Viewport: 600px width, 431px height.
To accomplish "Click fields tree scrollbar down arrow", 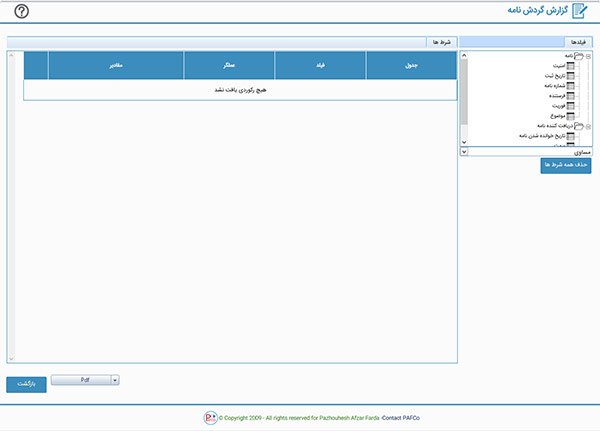I will coord(464,142).
